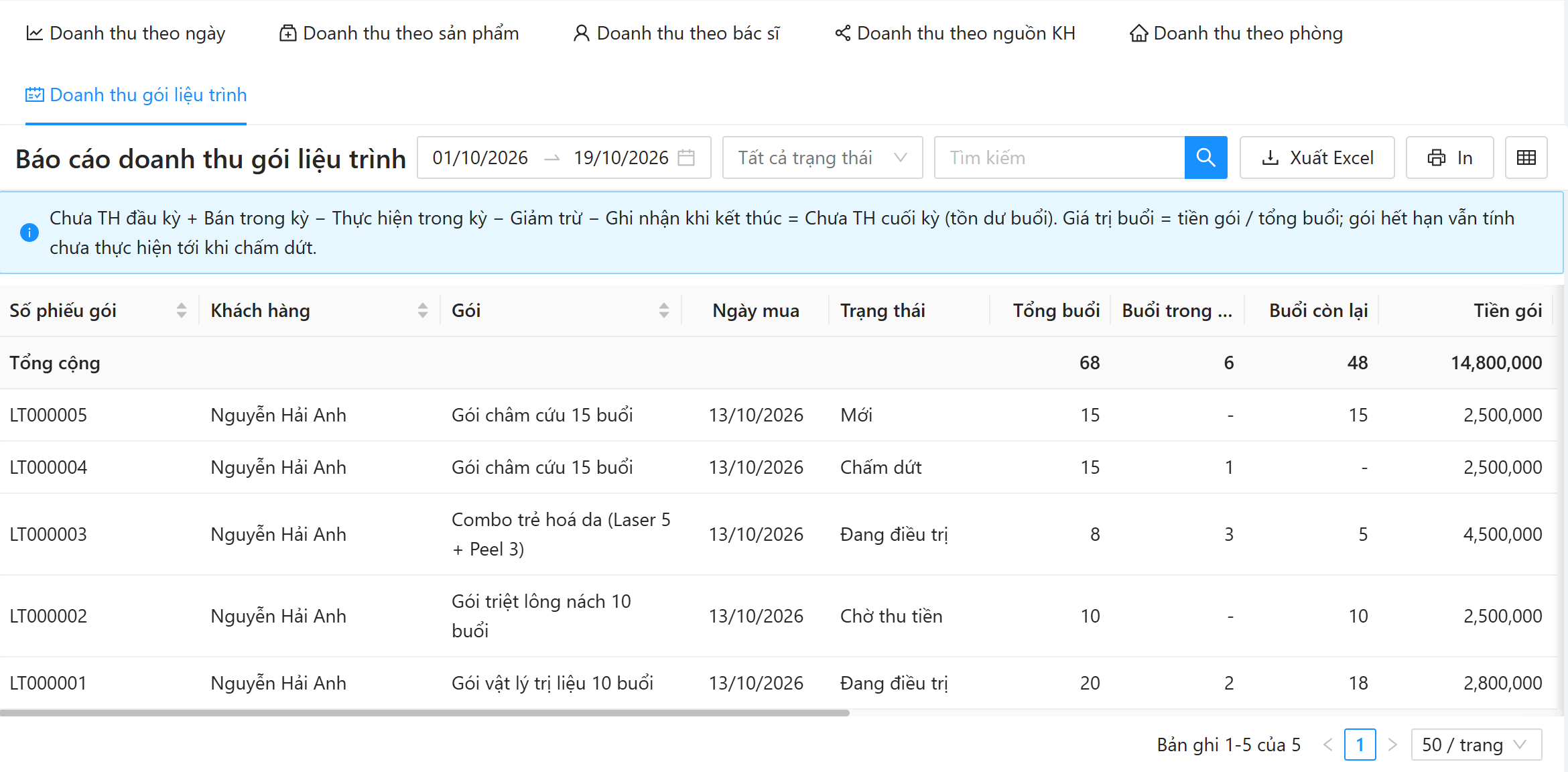Image resolution: width=1568 pixels, height=772 pixels.
Task: Open Doanh thu theo bác sĩ tab
Action: tap(676, 33)
